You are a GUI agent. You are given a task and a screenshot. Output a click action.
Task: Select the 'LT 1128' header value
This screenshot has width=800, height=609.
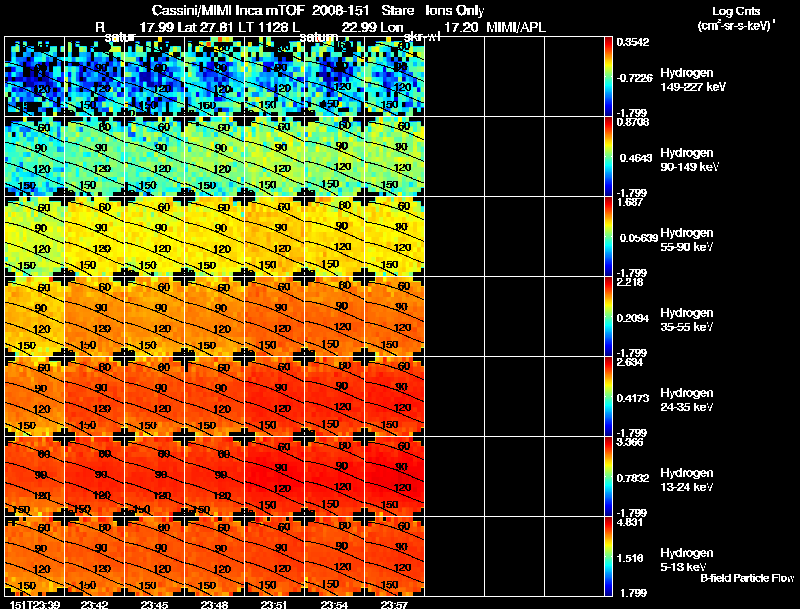264,28
